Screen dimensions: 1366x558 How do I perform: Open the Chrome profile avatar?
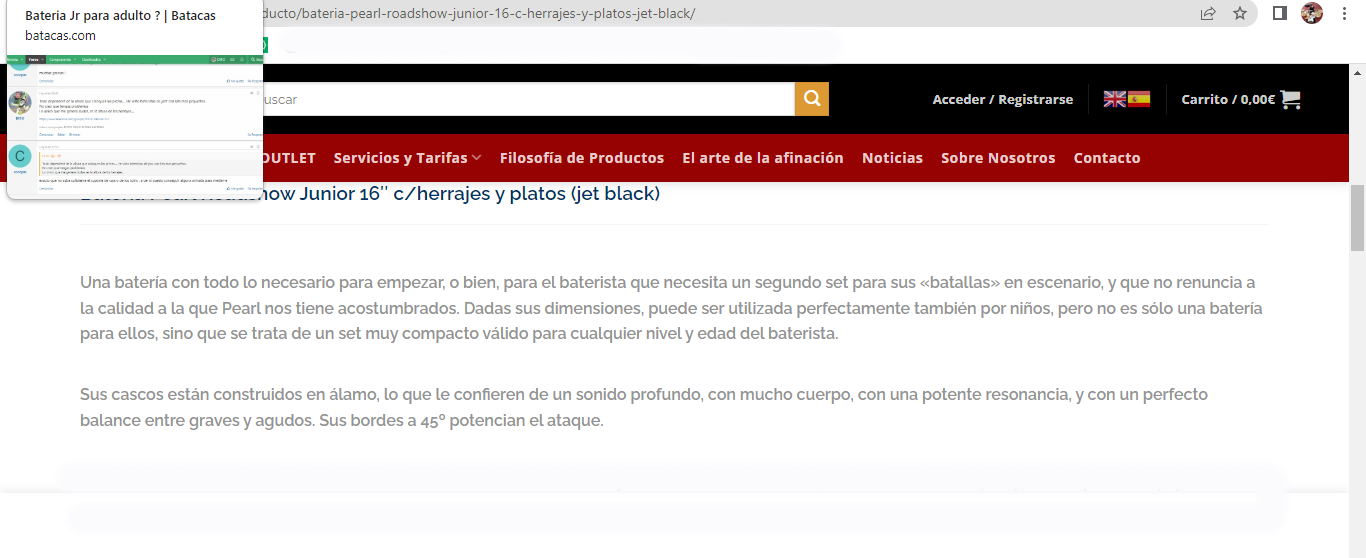tap(1312, 13)
